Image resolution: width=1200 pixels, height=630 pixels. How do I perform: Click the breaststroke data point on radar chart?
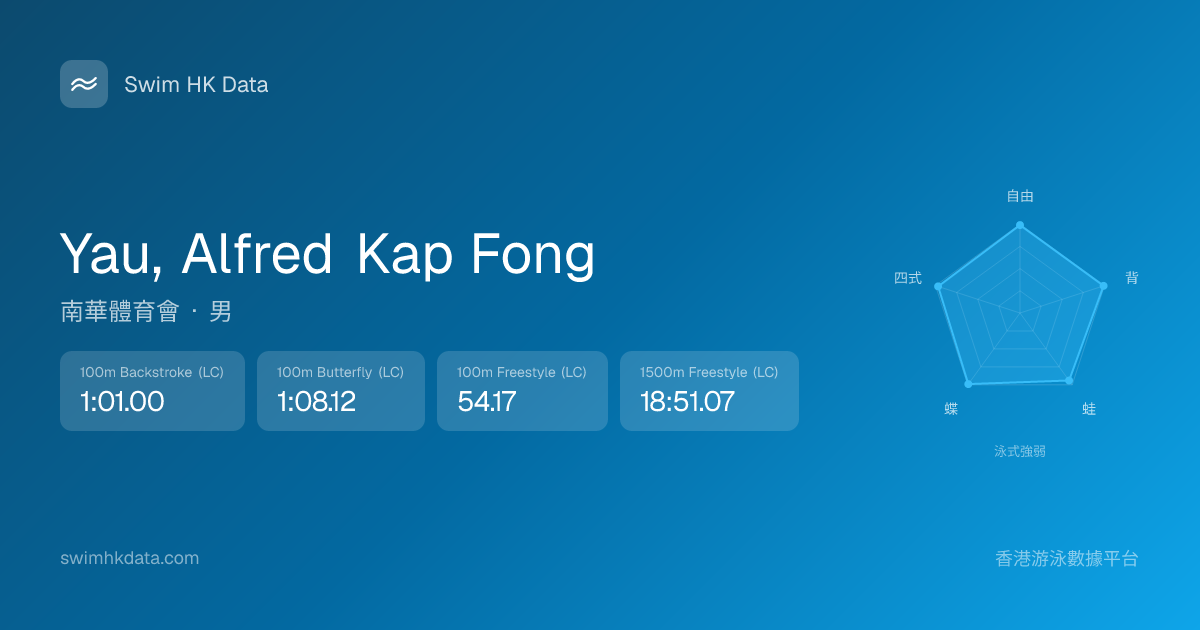click(x=1069, y=381)
